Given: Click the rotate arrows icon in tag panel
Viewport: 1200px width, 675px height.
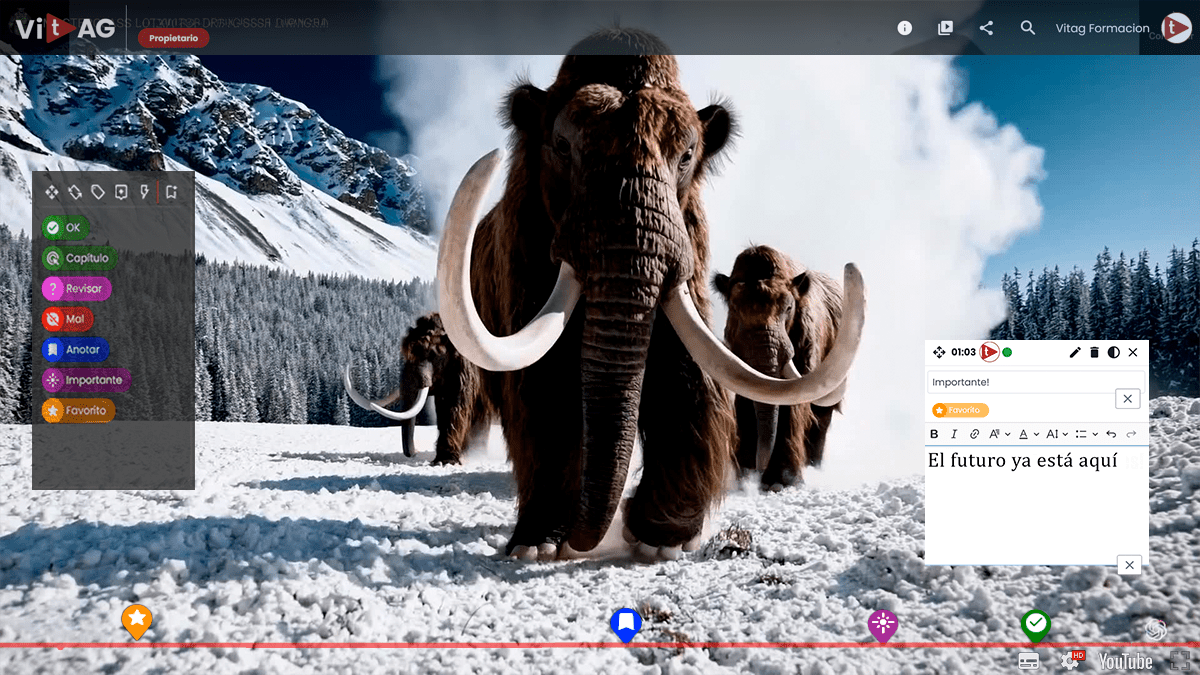Looking at the screenshot, I should (75, 192).
